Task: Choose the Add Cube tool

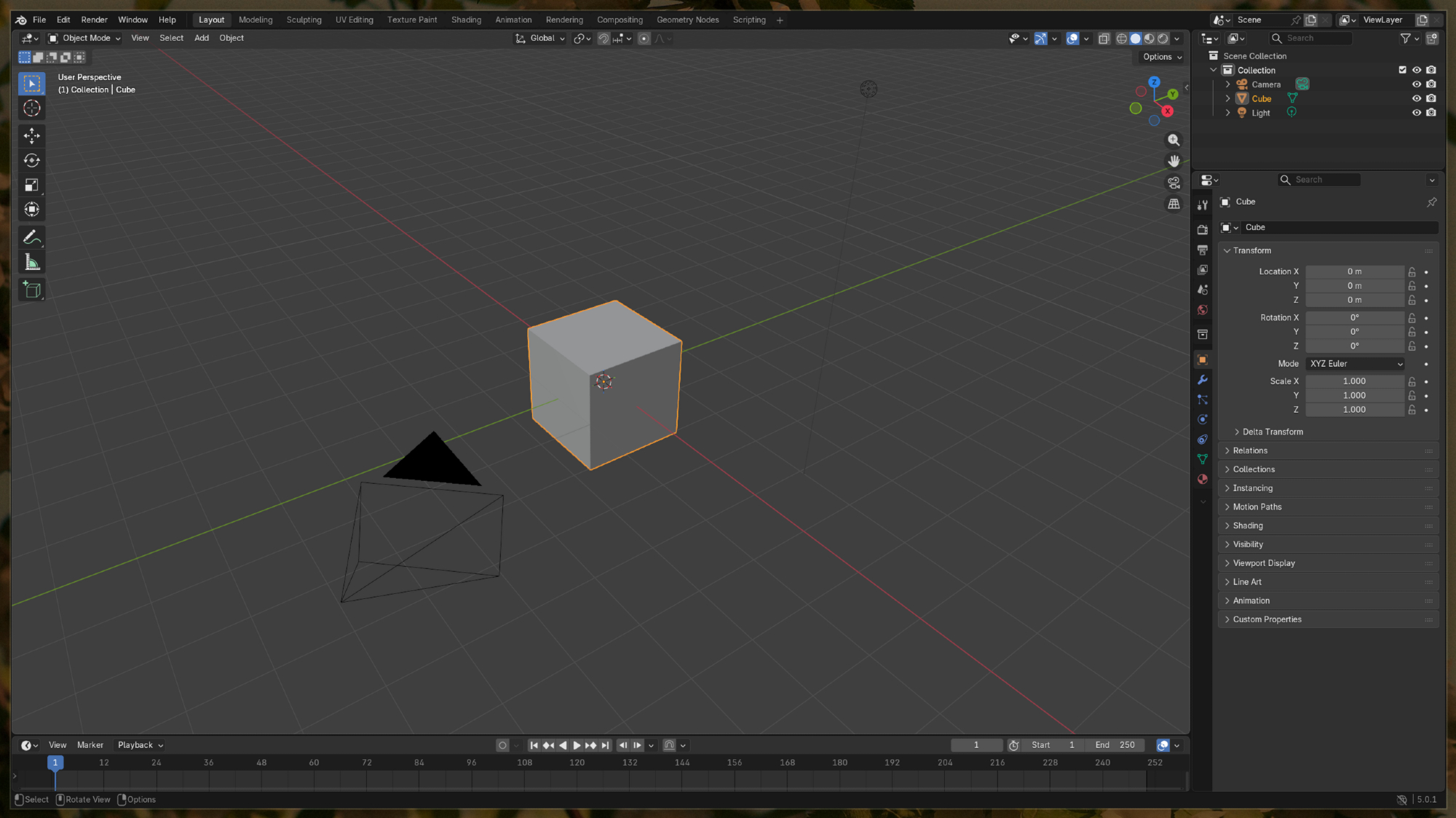Action: (31, 290)
